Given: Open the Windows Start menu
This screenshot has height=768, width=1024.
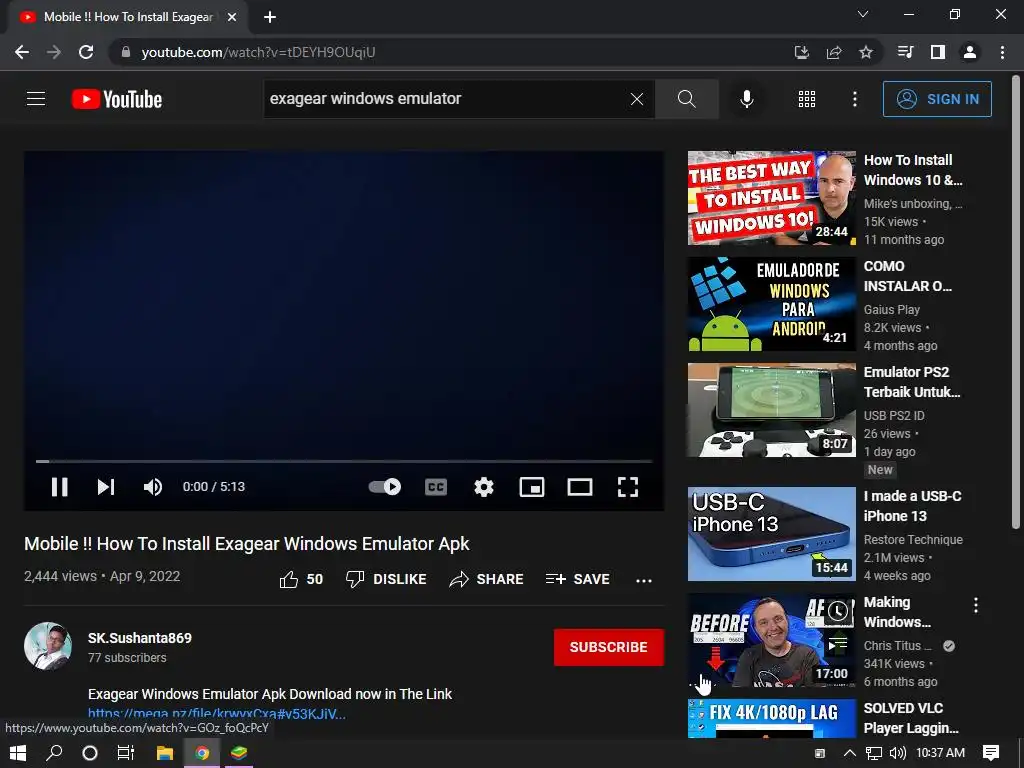Looking at the screenshot, I should 18,753.
